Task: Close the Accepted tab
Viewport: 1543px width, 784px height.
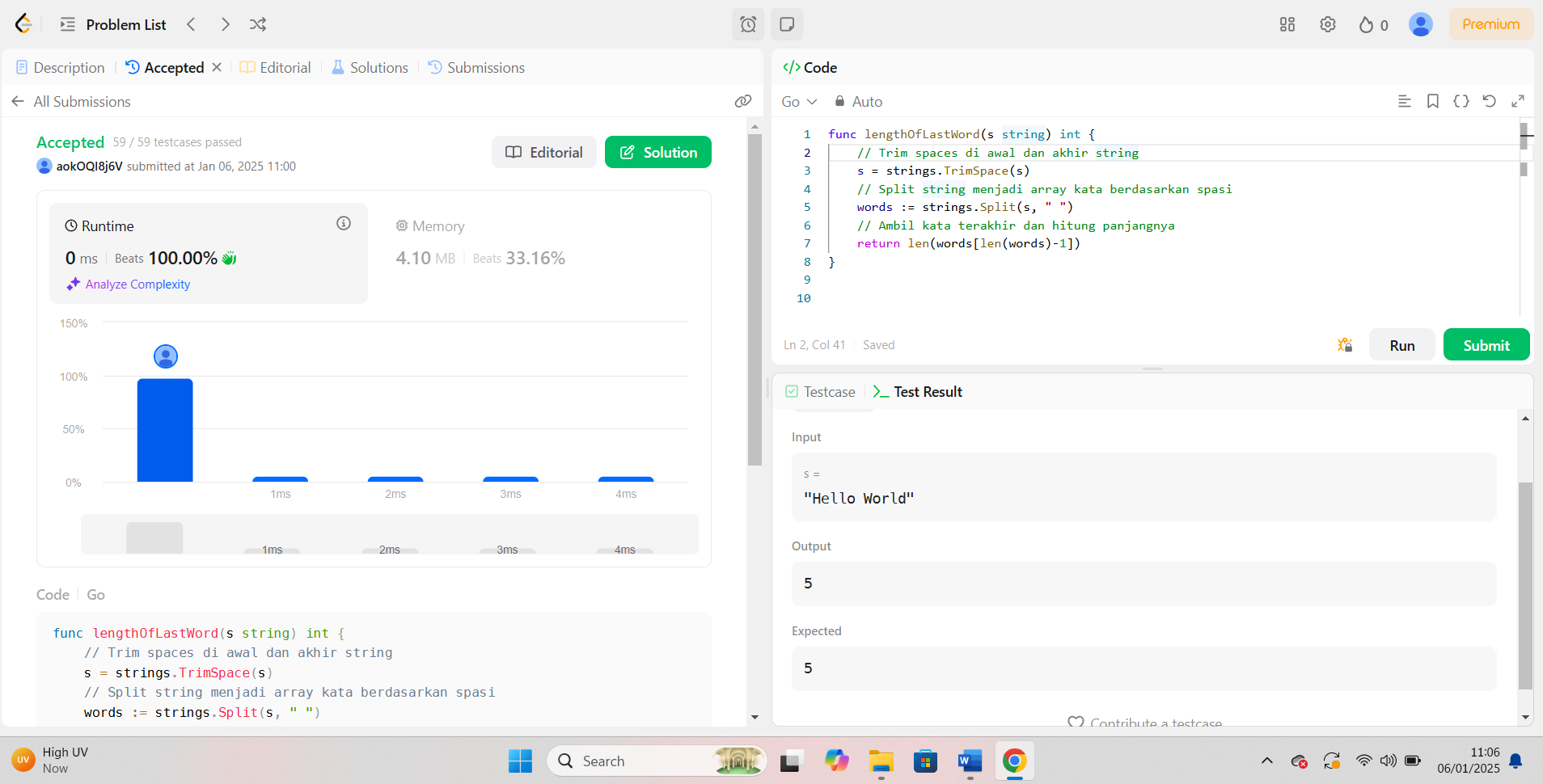Action: coord(217,67)
